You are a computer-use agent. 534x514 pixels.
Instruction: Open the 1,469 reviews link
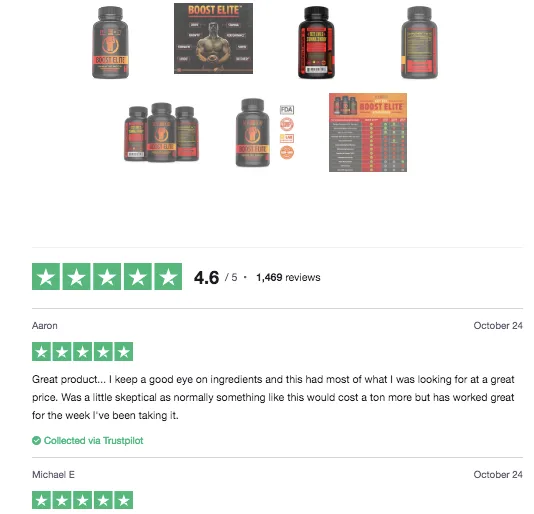tap(288, 277)
